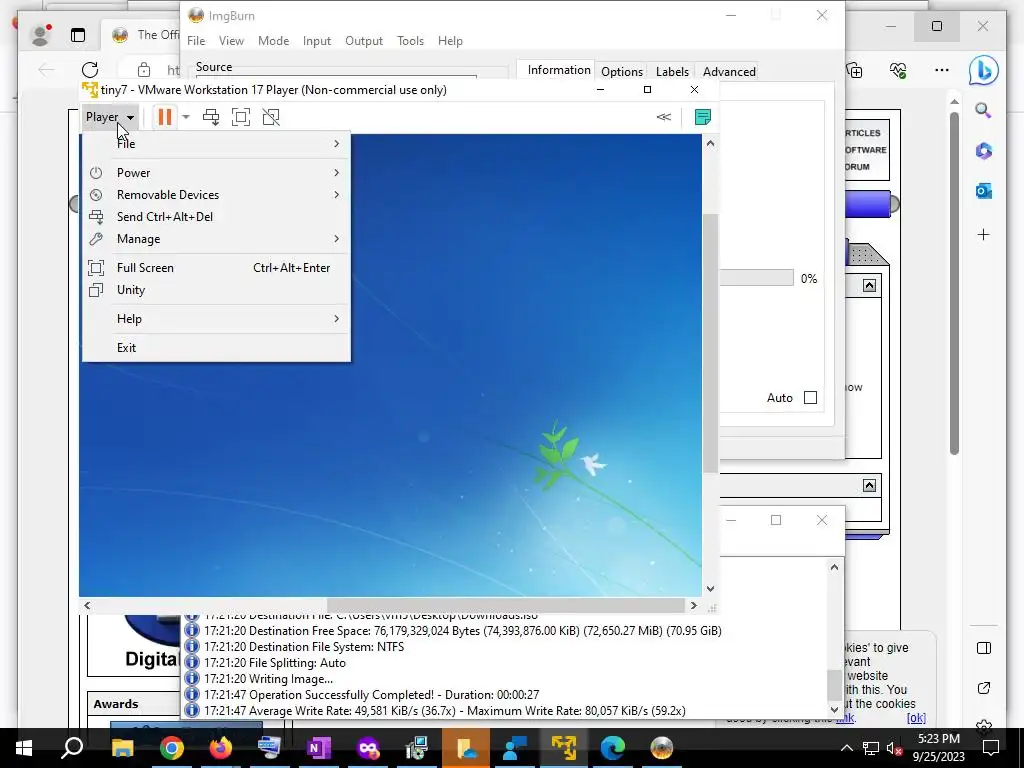Screen dimensions: 1024x768
Task: Open ImgBurn Output menu
Action: point(364,40)
